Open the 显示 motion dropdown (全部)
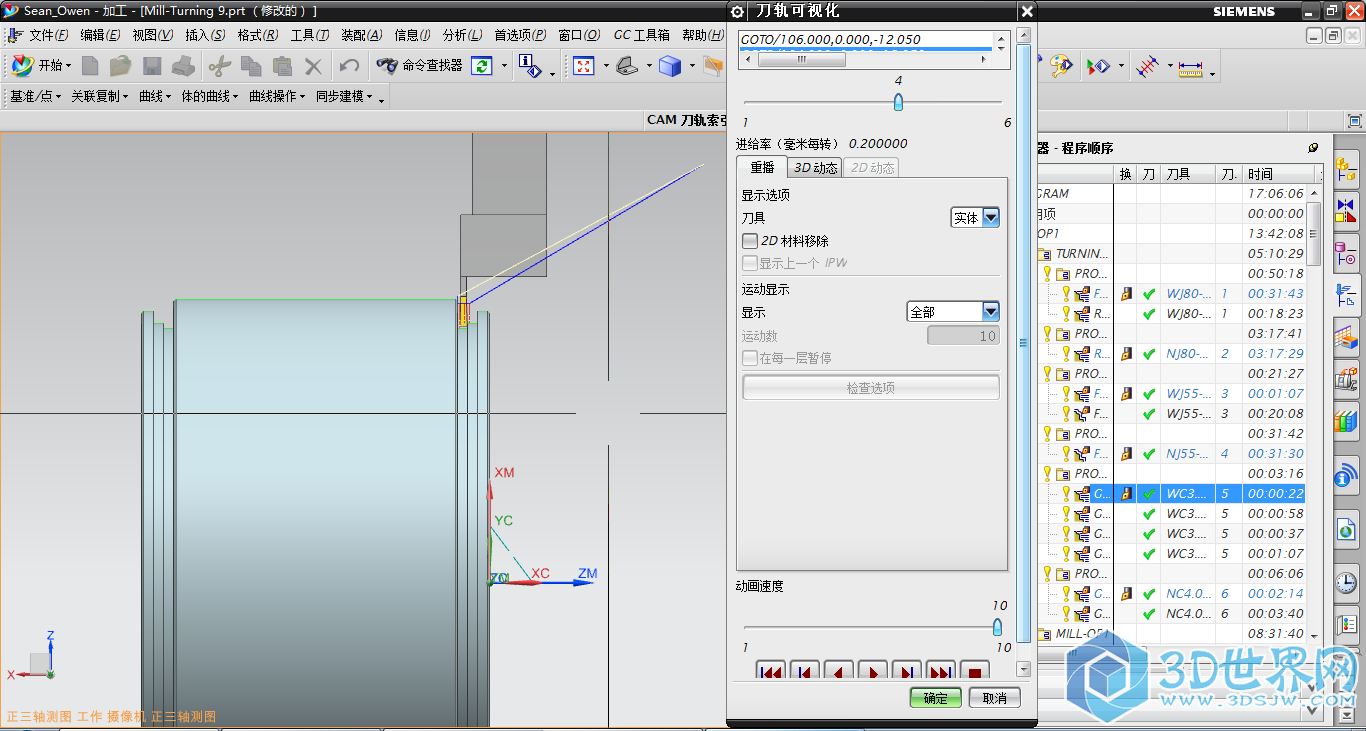The width and height of the screenshot is (1366, 731). pyautogui.click(x=953, y=312)
